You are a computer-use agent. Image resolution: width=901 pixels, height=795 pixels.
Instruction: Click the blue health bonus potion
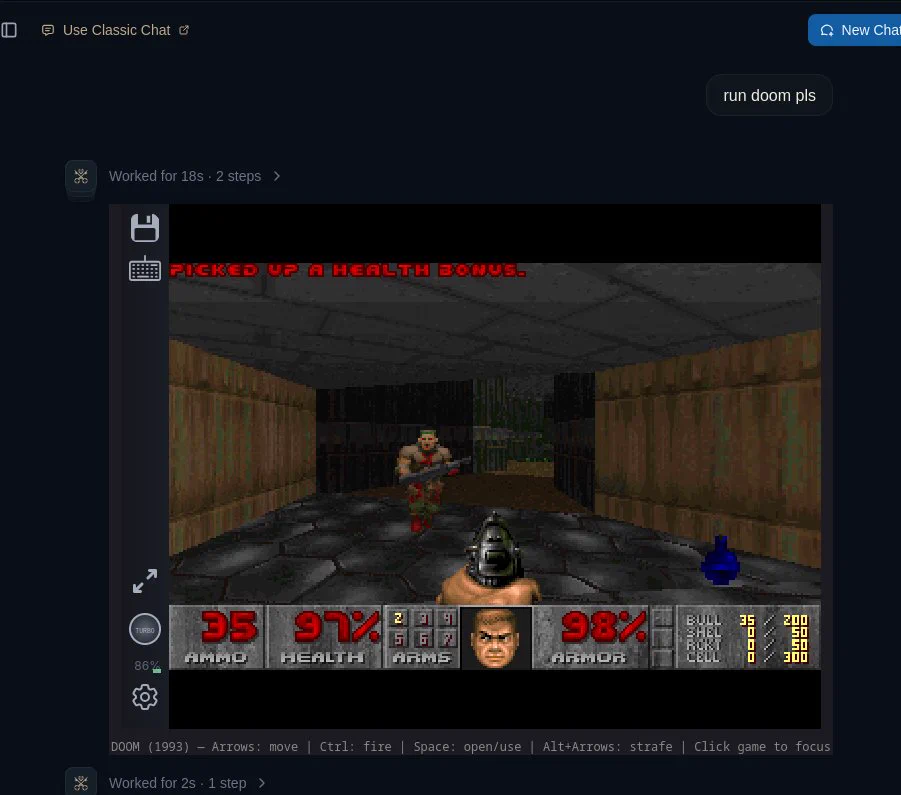(x=720, y=560)
